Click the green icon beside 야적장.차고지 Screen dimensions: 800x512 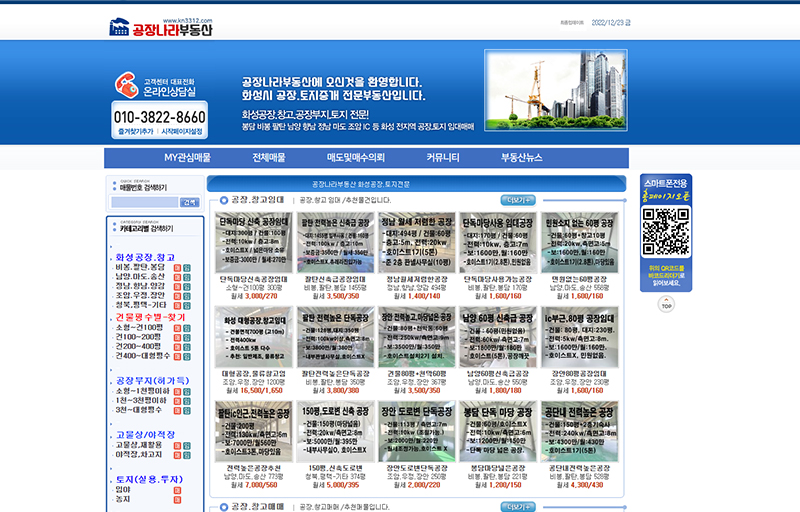click(x=187, y=455)
